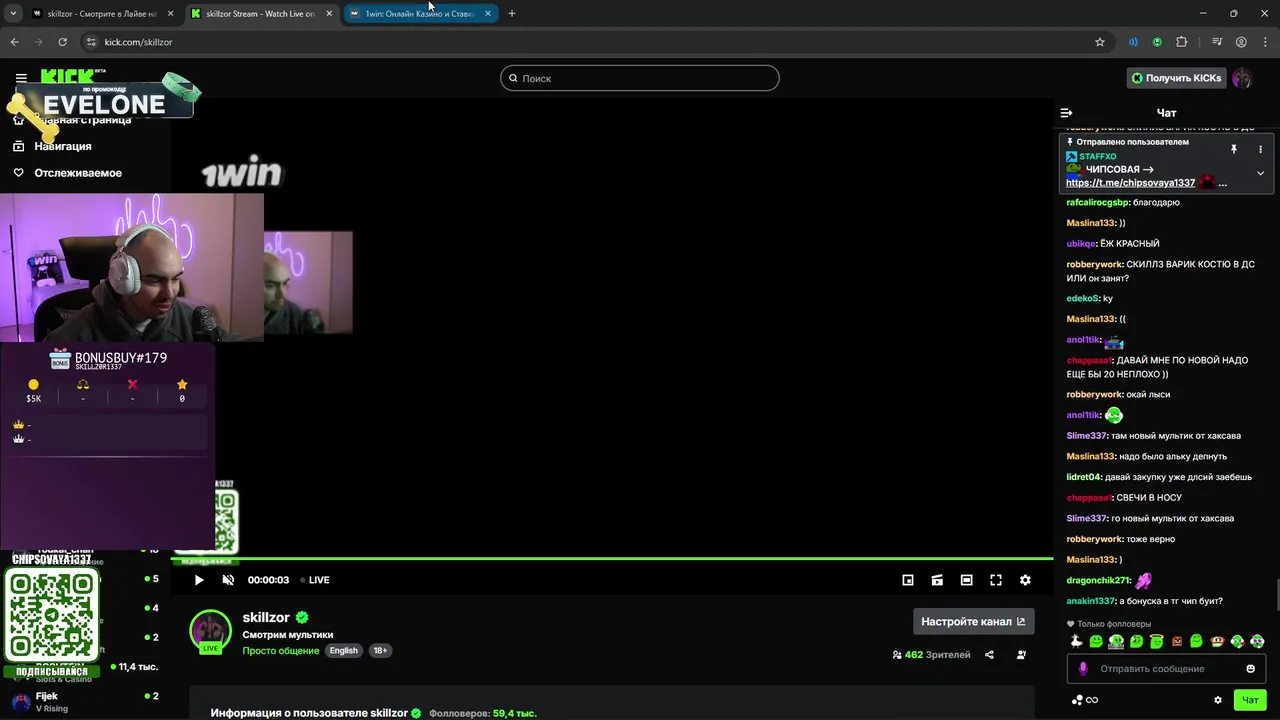
Task: Switch the player to fullscreen
Action: pyautogui.click(x=996, y=580)
